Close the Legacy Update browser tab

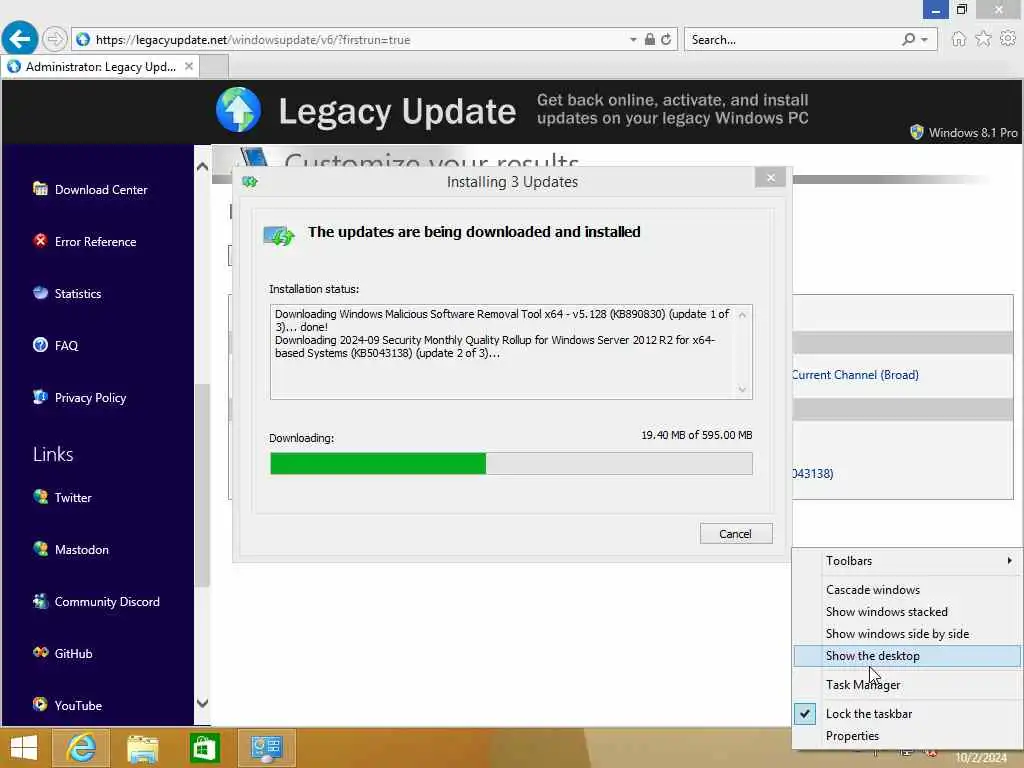[189, 66]
